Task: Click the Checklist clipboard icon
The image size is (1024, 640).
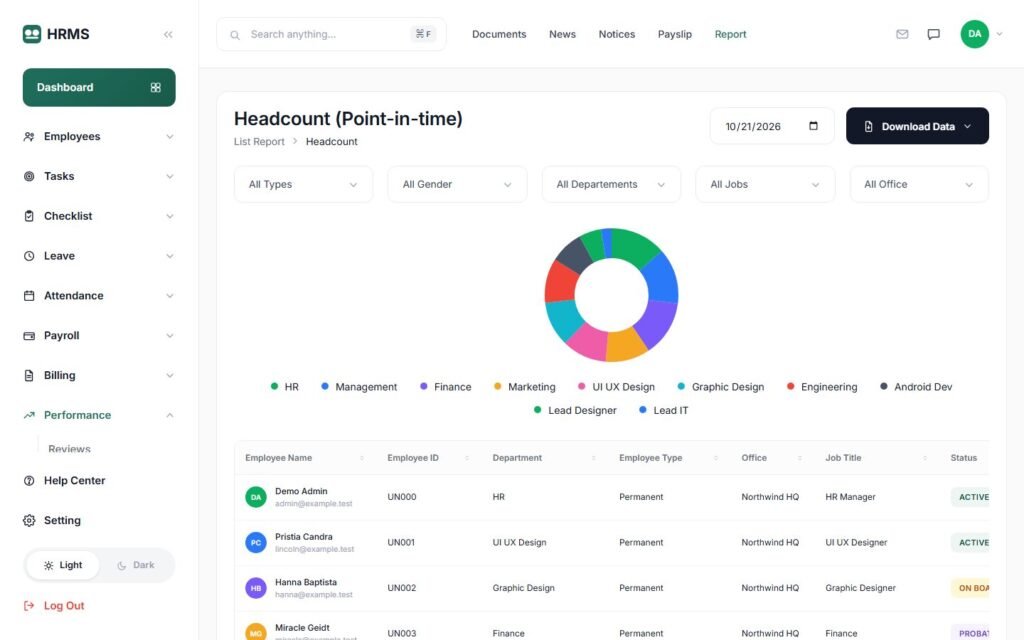Action: click(x=29, y=216)
